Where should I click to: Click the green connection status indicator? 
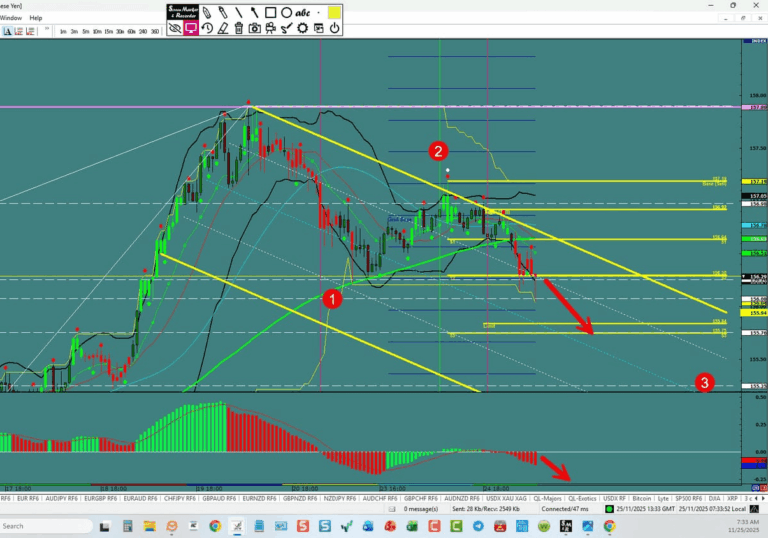tap(609, 509)
